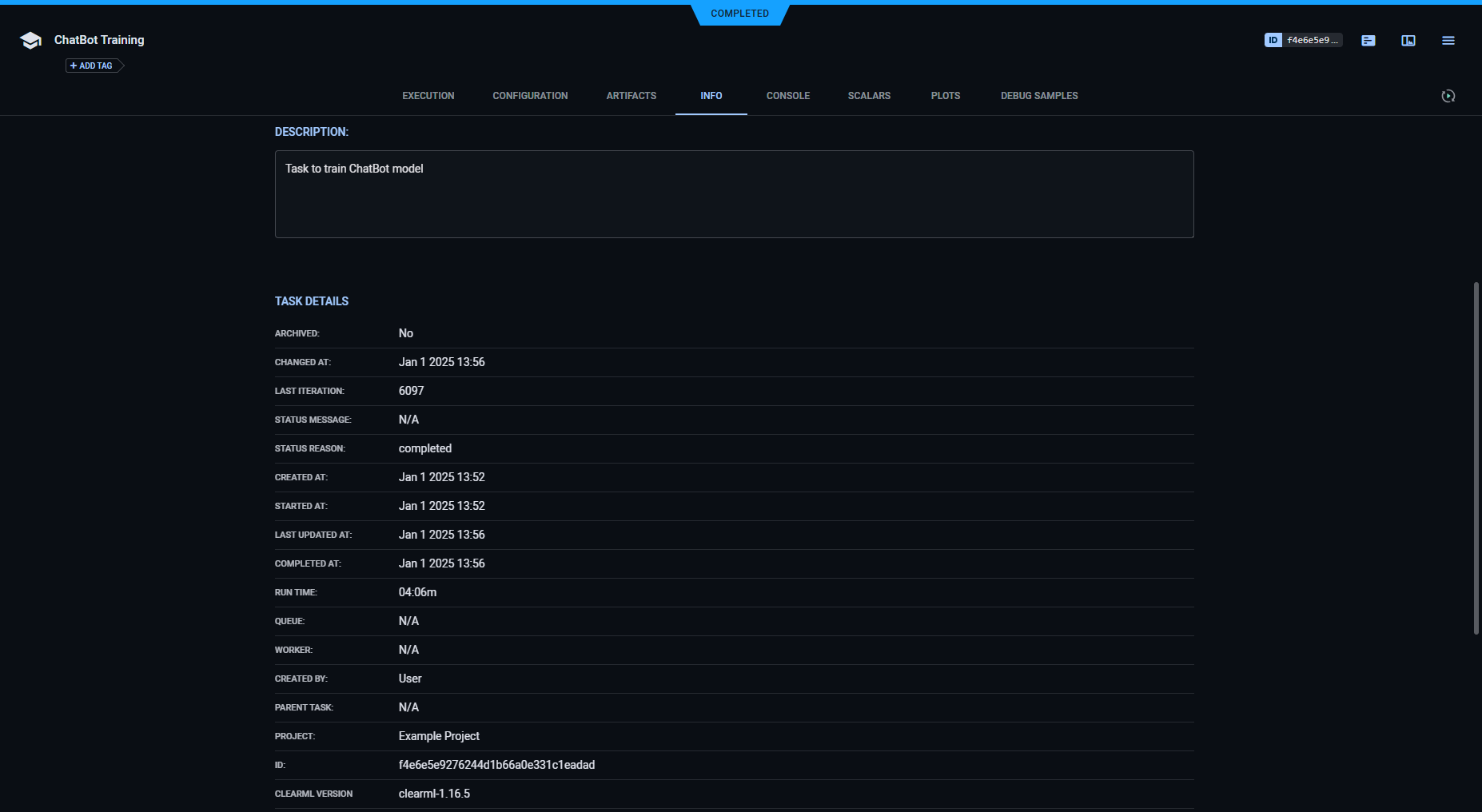
Task: Open the hamburger menu in the top-right corner
Action: [x=1448, y=40]
